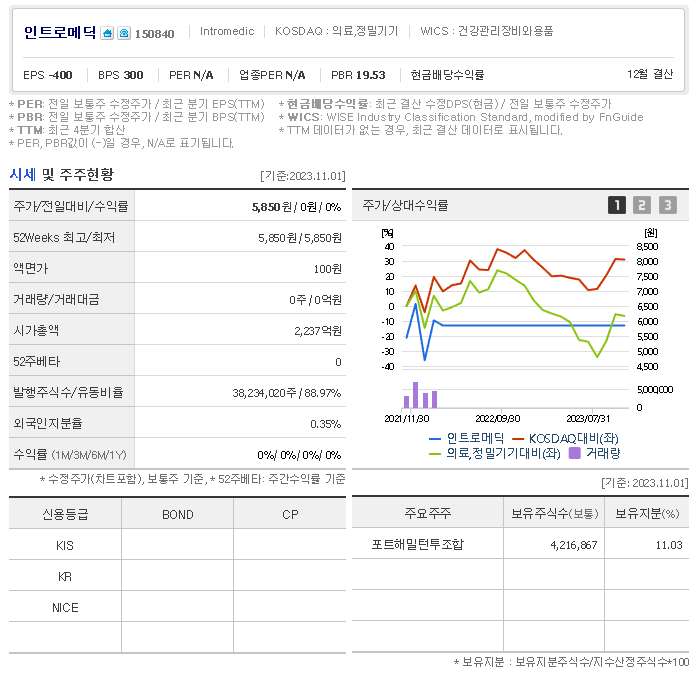Switch to chart tab 2
698x678 pixels.
tap(642, 205)
